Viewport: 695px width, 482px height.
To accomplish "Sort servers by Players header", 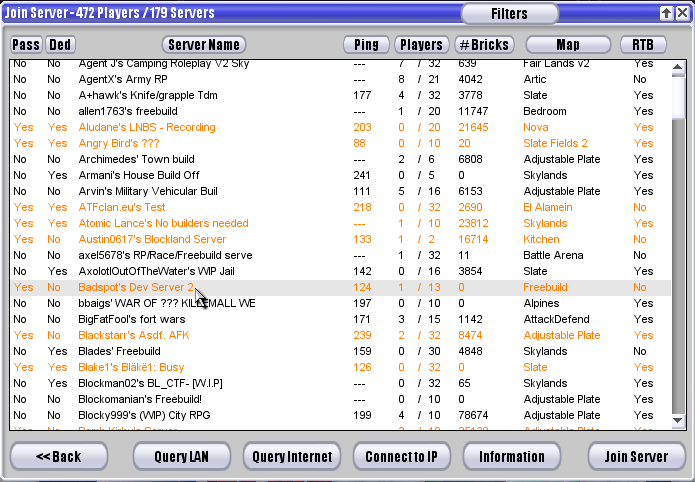I will [421, 45].
